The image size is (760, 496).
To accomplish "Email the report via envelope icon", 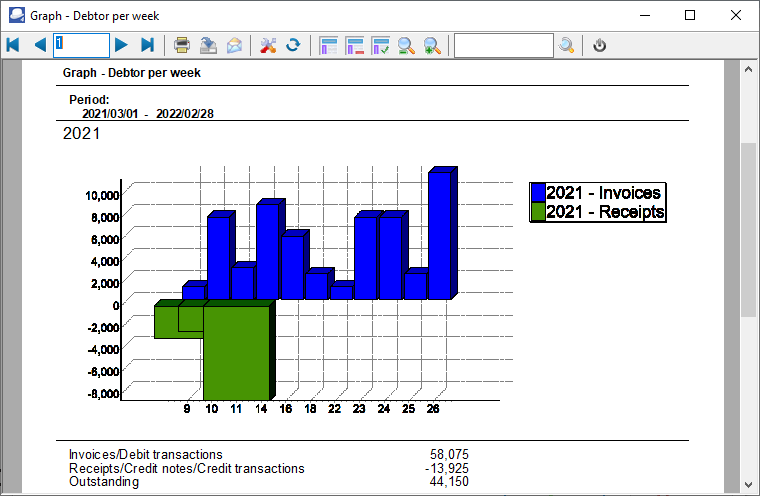I will coord(234,45).
